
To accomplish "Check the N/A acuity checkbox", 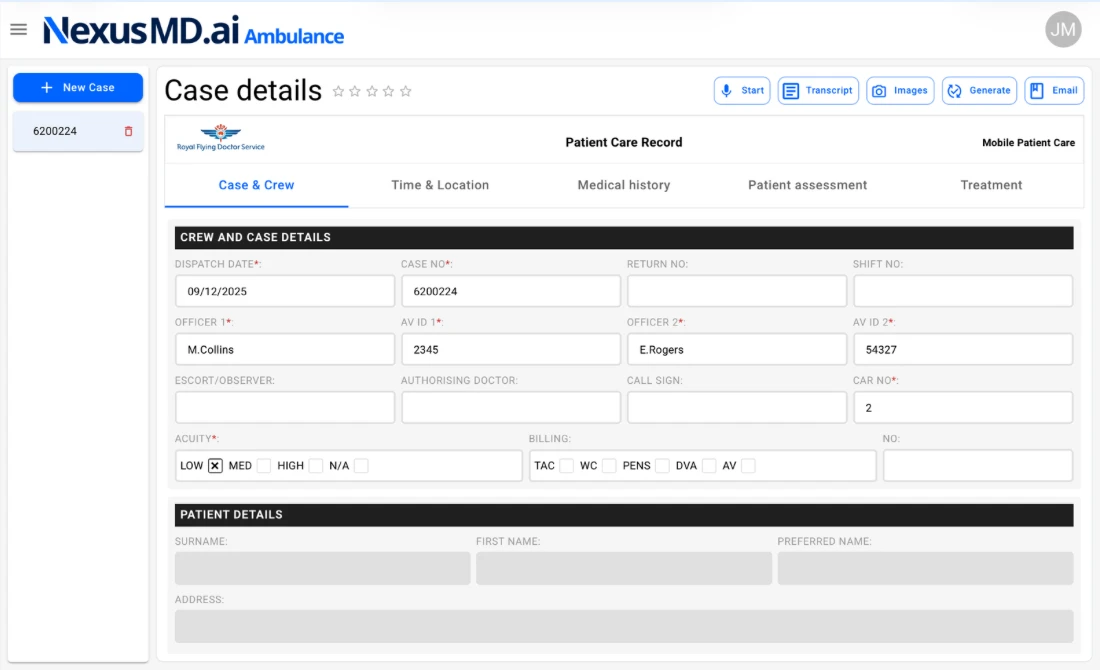I will (x=361, y=466).
